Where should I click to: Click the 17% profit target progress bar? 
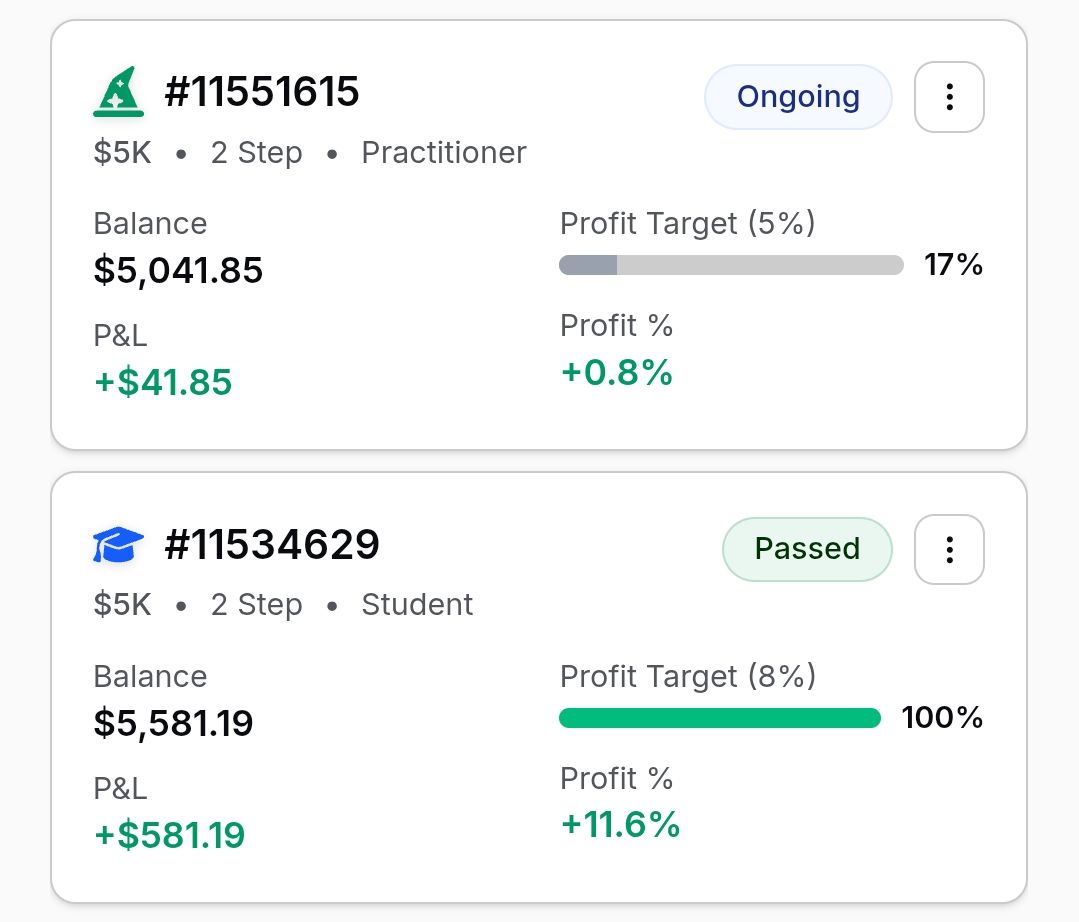click(x=731, y=265)
